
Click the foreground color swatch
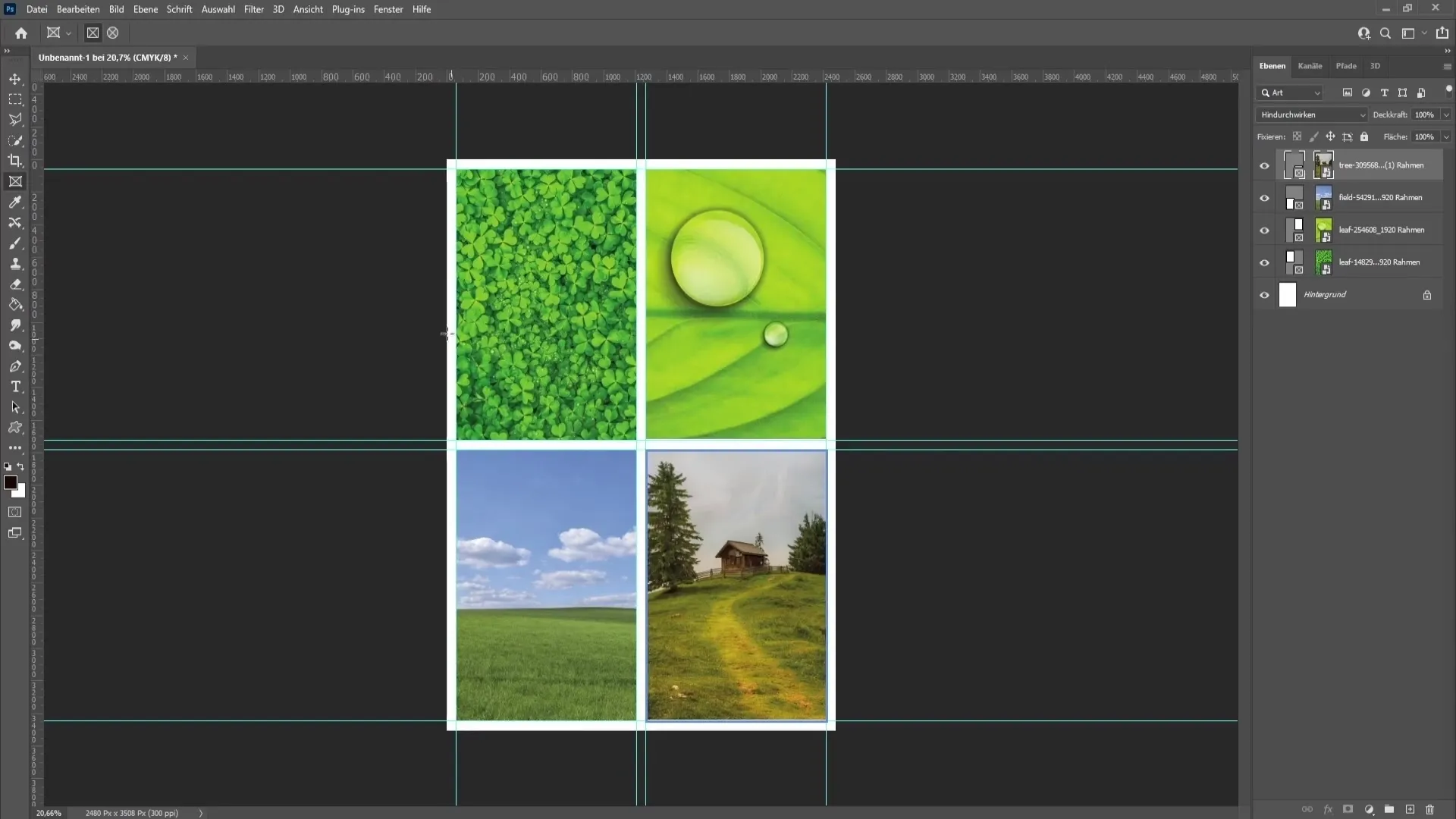[10, 482]
